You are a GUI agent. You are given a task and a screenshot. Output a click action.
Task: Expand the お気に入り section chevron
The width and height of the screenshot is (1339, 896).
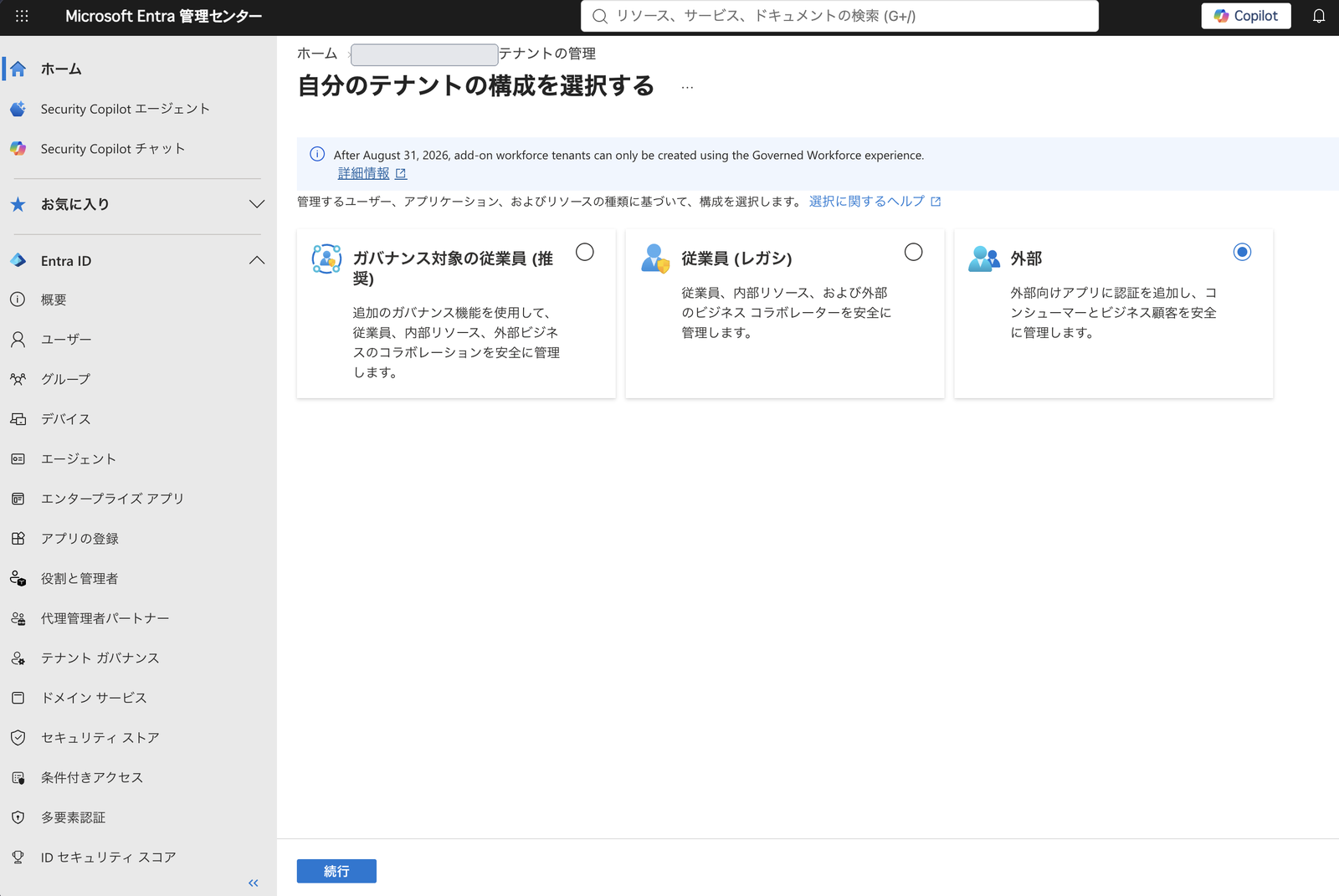click(257, 204)
